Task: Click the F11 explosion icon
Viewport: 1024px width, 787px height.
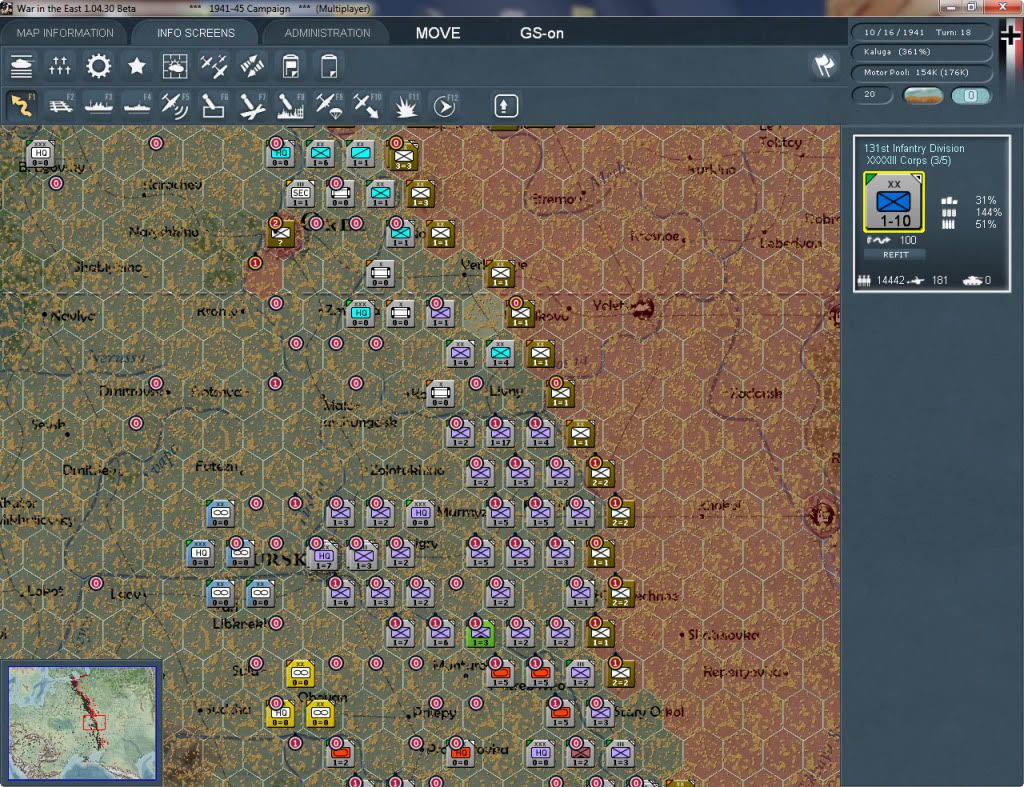Action: click(x=406, y=106)
